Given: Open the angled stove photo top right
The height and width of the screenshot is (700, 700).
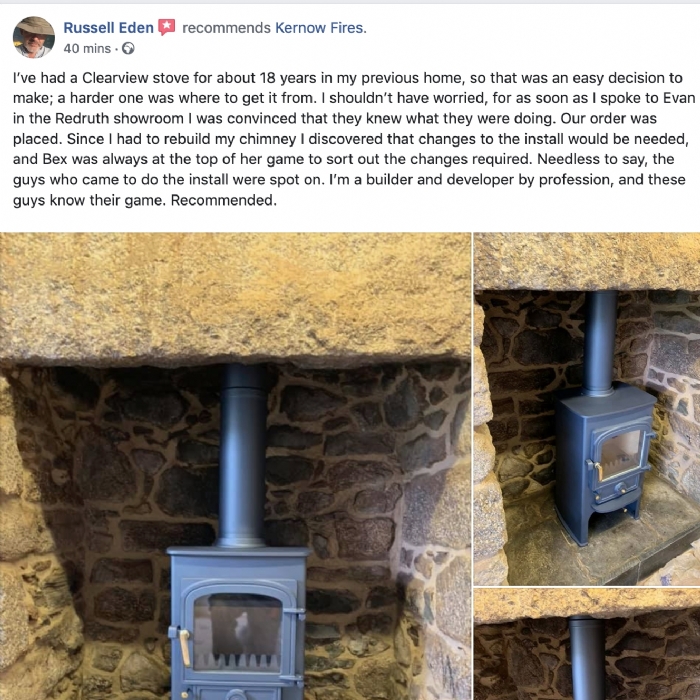Looking at the screenshot, I should click(x=587, y=408).
